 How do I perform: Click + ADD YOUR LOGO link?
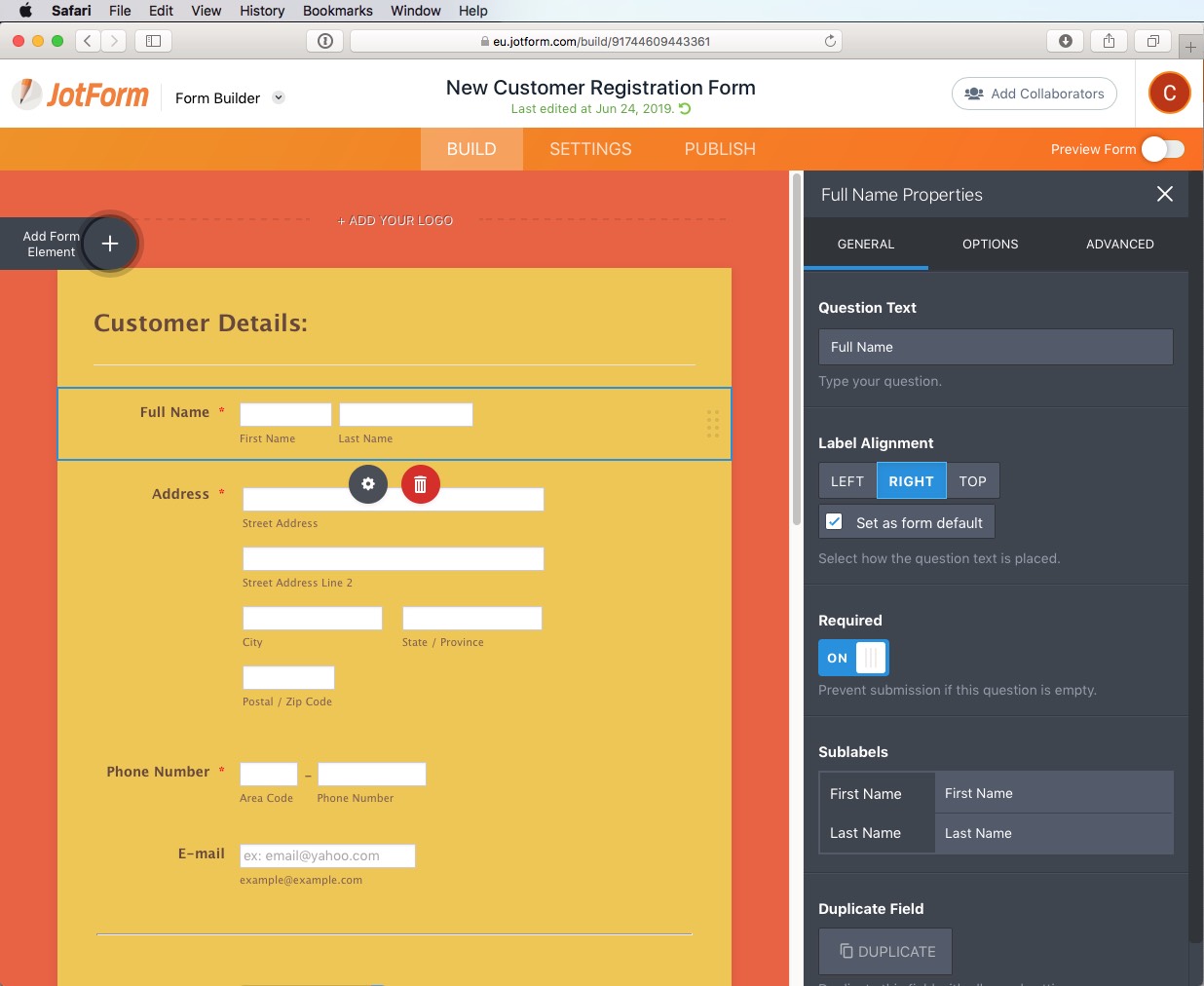click(395, 221)
